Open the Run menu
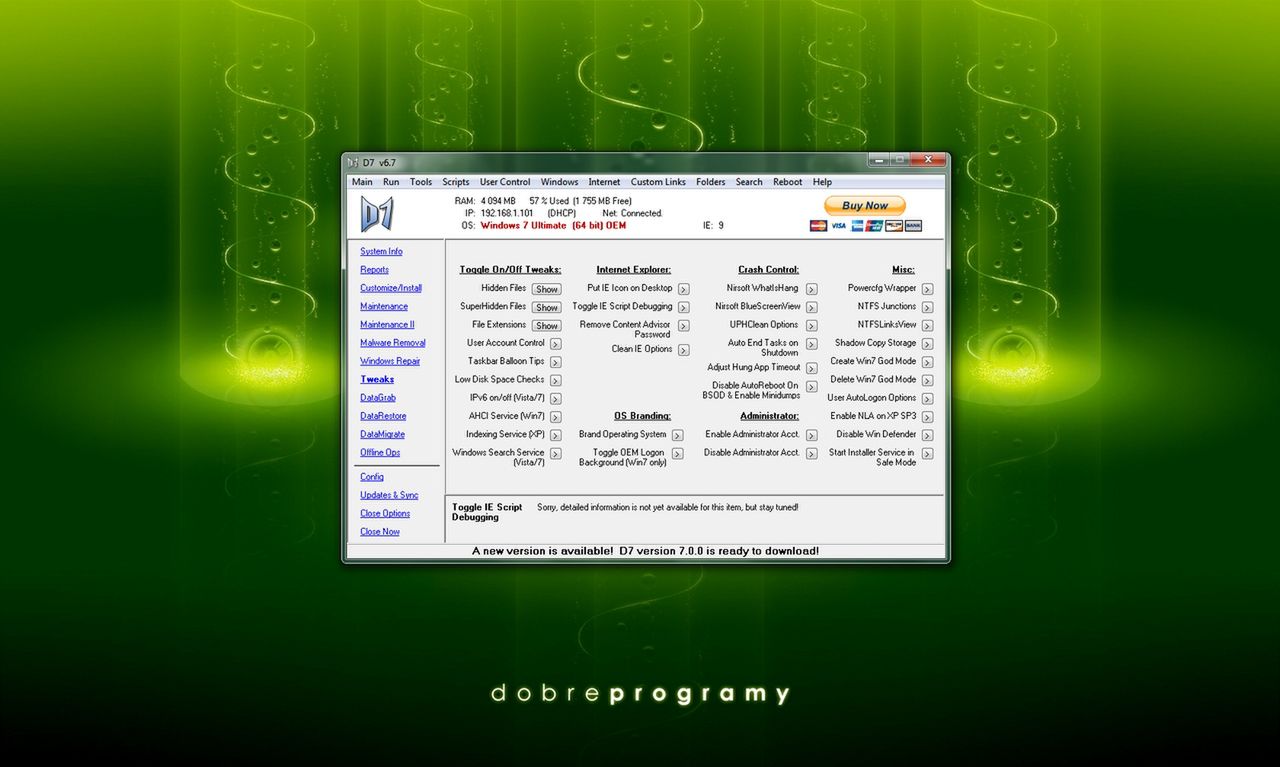 [x=391, y=182]
